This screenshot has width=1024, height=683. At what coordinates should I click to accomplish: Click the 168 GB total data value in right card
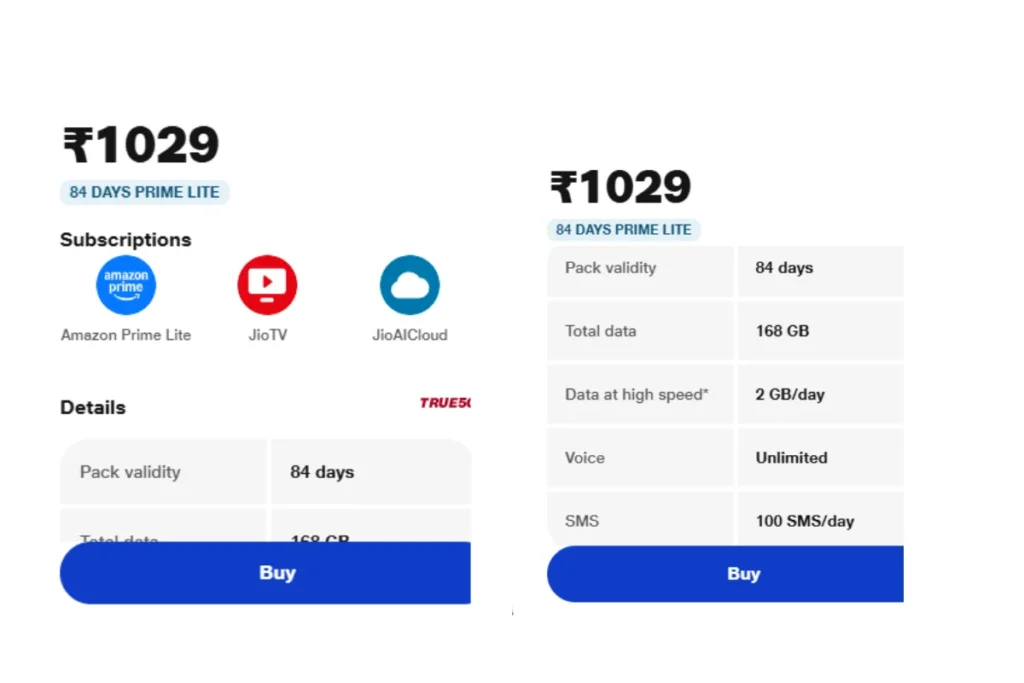point(782,331)
